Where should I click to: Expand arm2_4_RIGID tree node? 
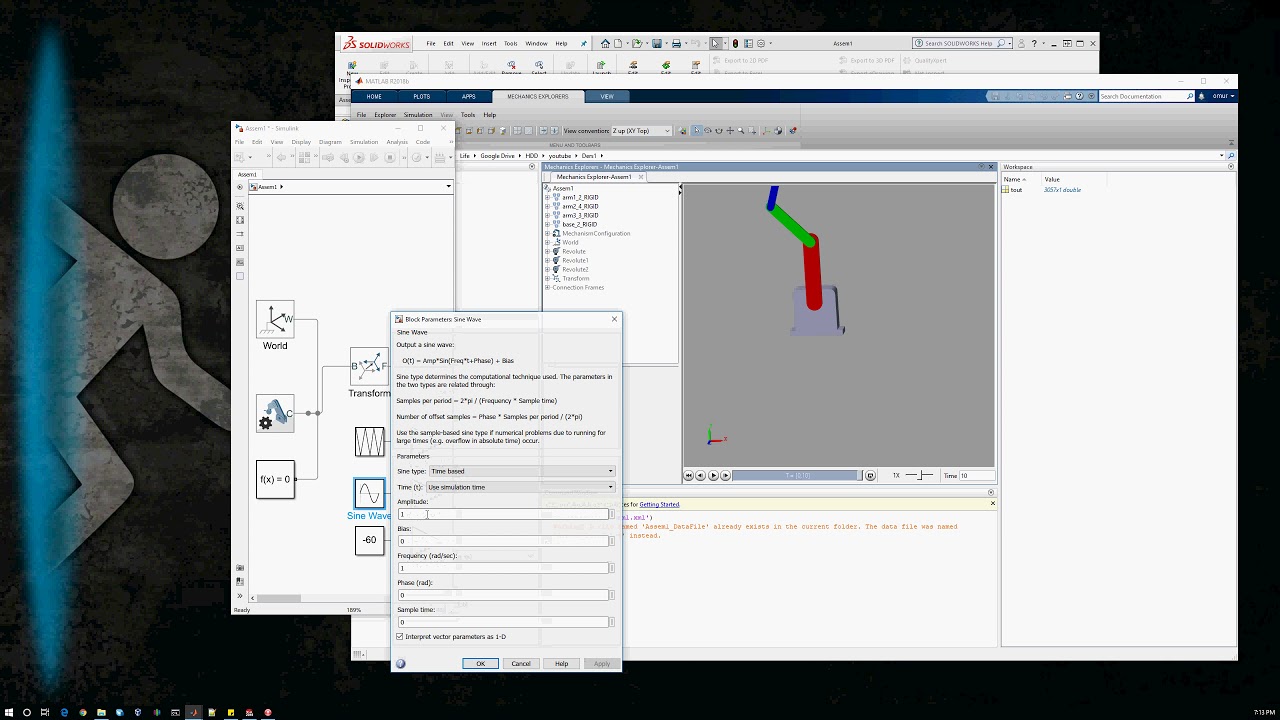point(547,207)
